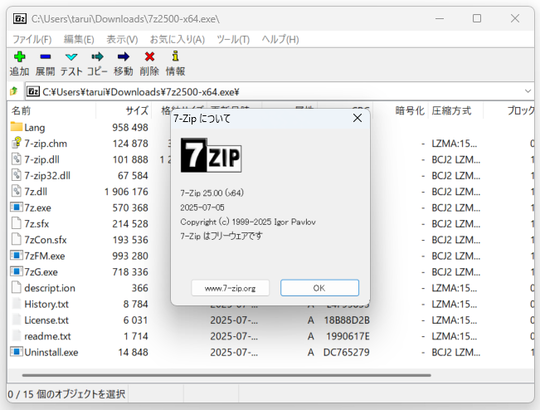Viewport: 540px width, 410px height.
Task: Run the テスト (Test) toolbar icon
Action: pos(71,57)
